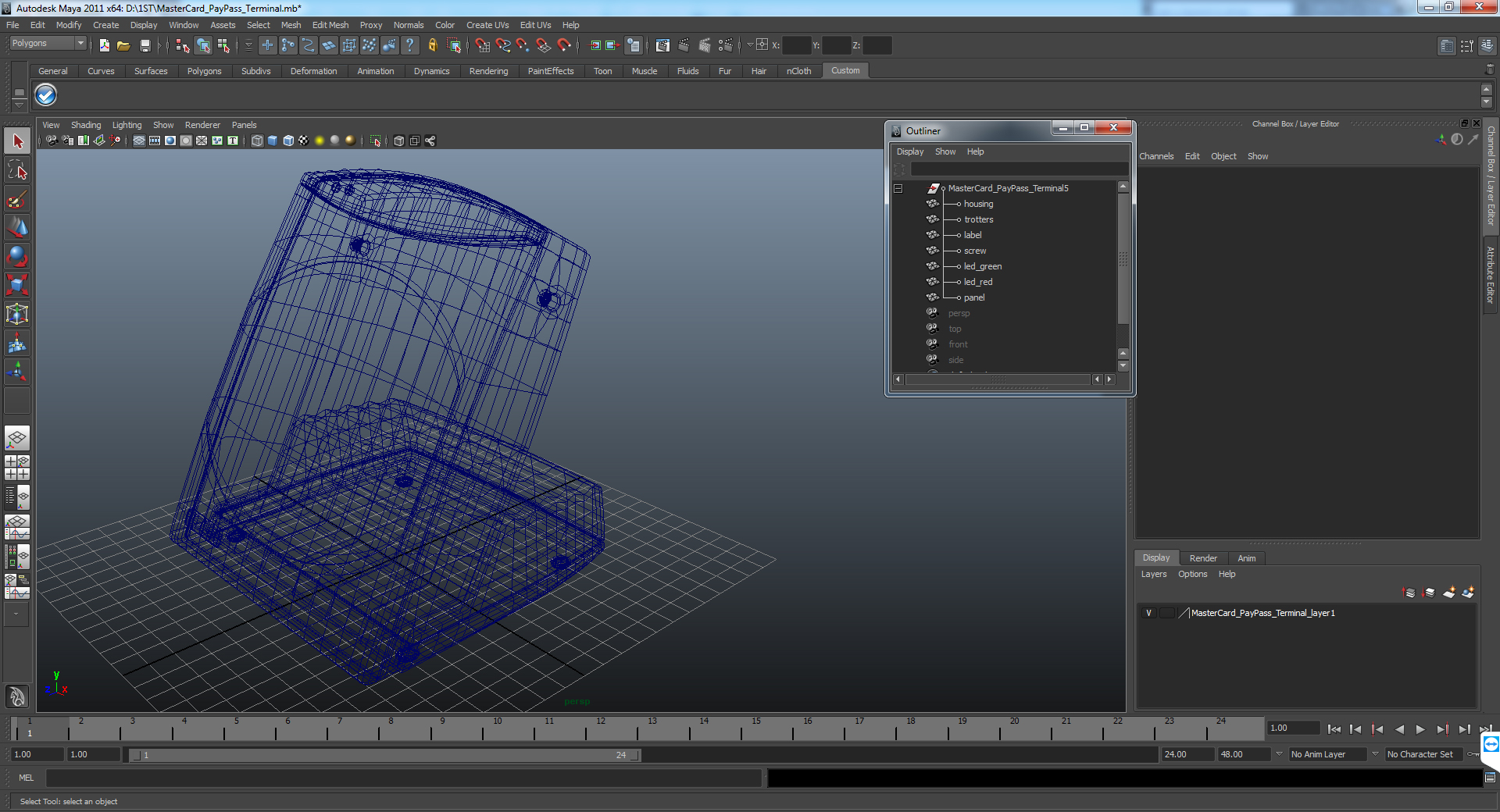Viewport: 1500px width, 812px height.
Task: Open the Render layer tab
Action: tap(1202, 558)
